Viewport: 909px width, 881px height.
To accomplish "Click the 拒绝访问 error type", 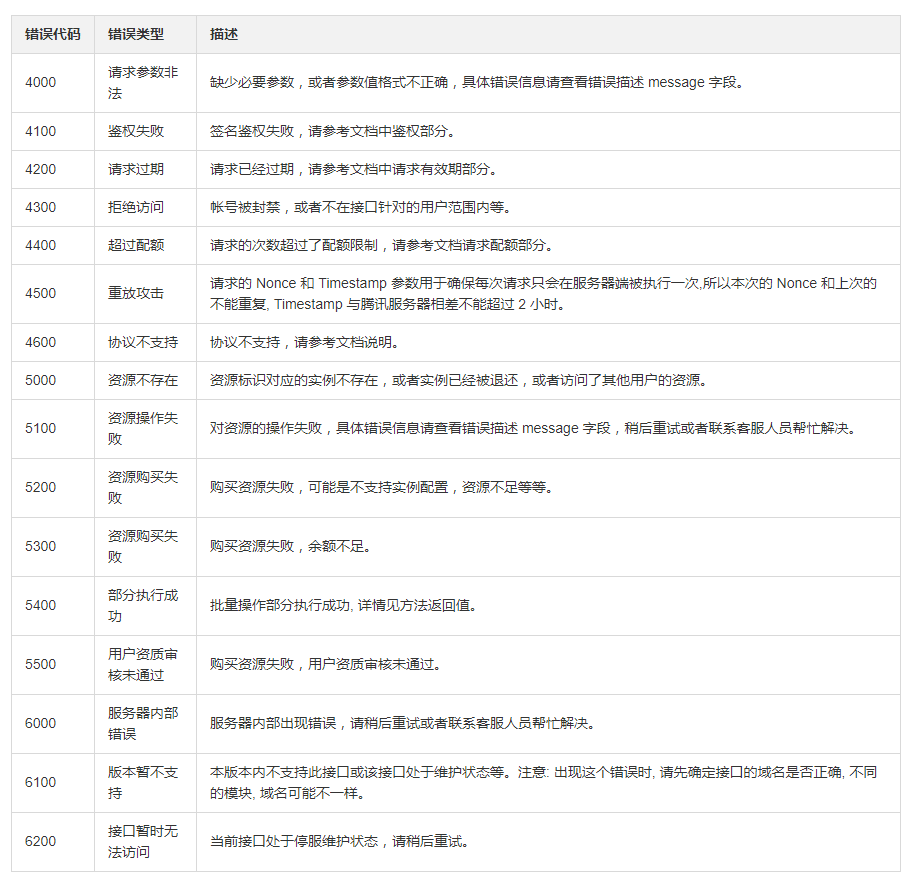I will pyautogui.click(x=136, y=207).
